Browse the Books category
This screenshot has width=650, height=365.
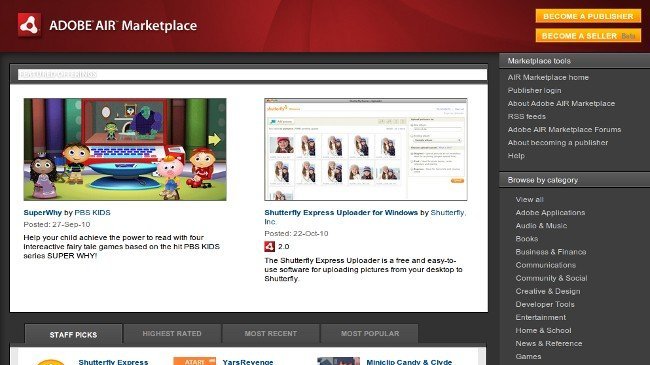(526, 239)
